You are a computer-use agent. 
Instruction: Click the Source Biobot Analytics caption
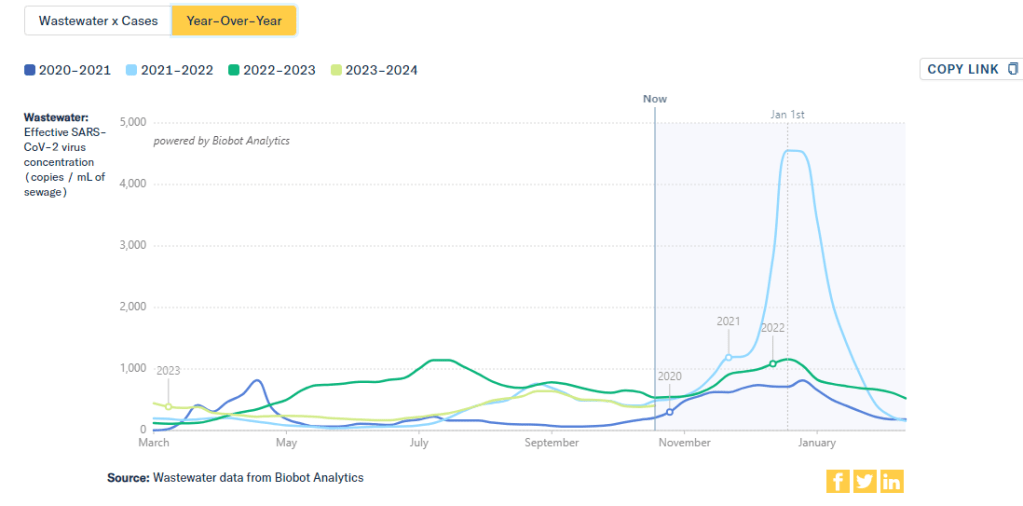tap(235, 478)
